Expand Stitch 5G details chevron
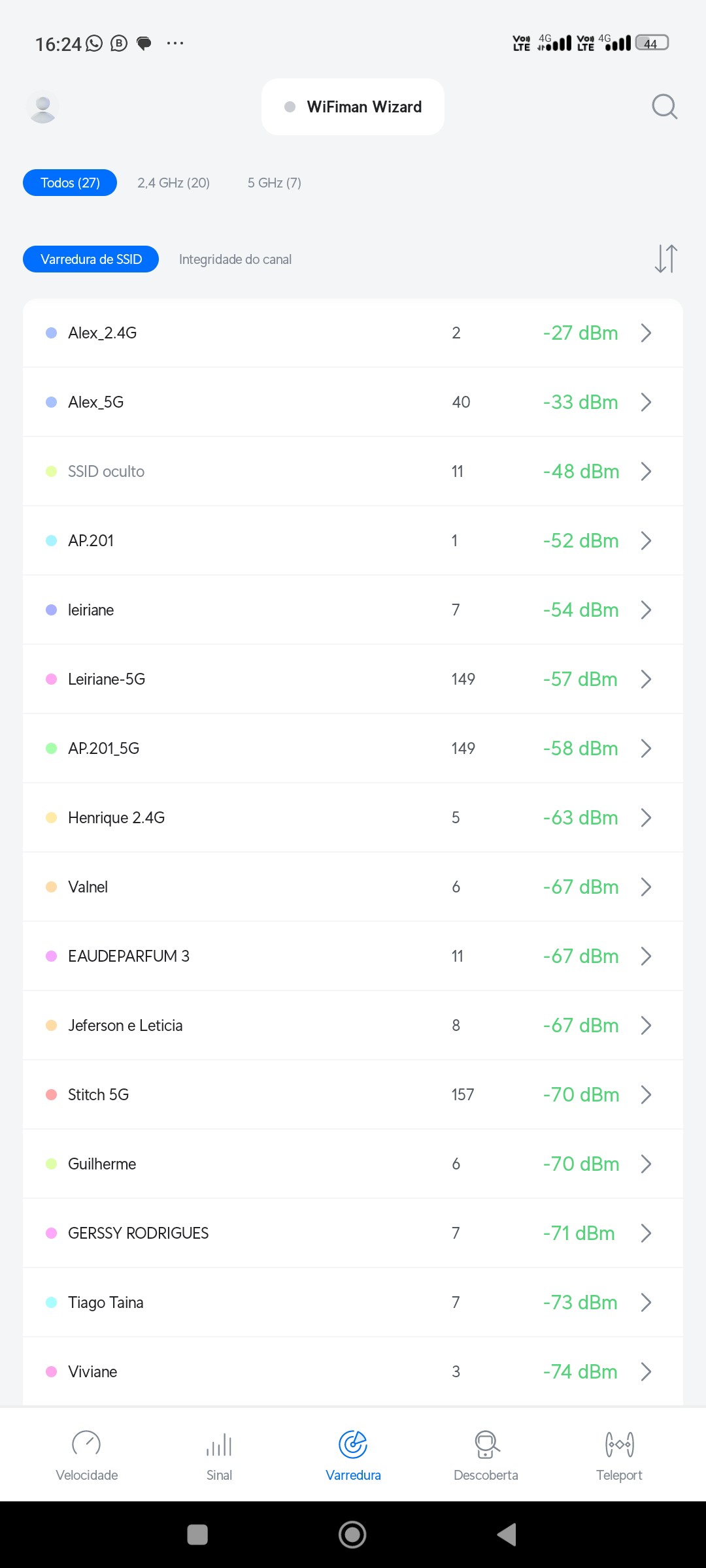This screenshot has height=1568, width=706. [646, 1095]
